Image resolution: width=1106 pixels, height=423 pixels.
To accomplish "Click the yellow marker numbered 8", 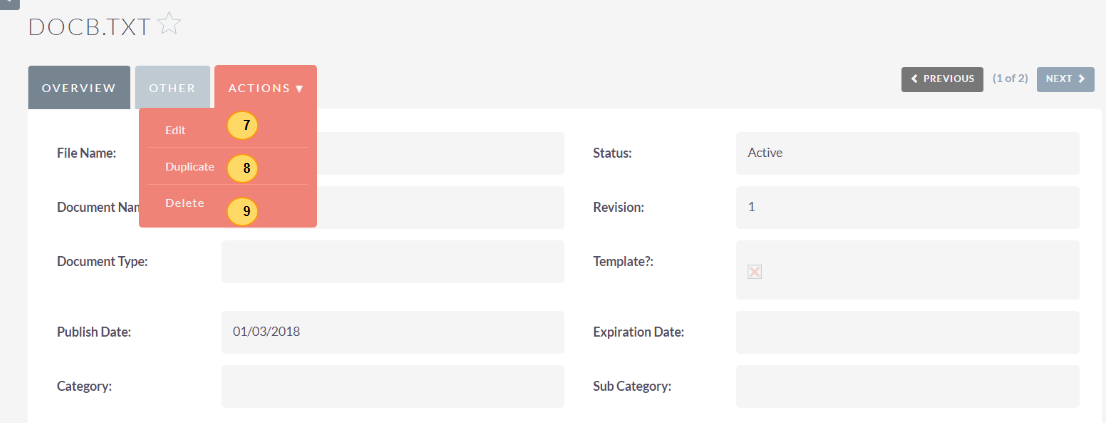I will coord(243,168).
